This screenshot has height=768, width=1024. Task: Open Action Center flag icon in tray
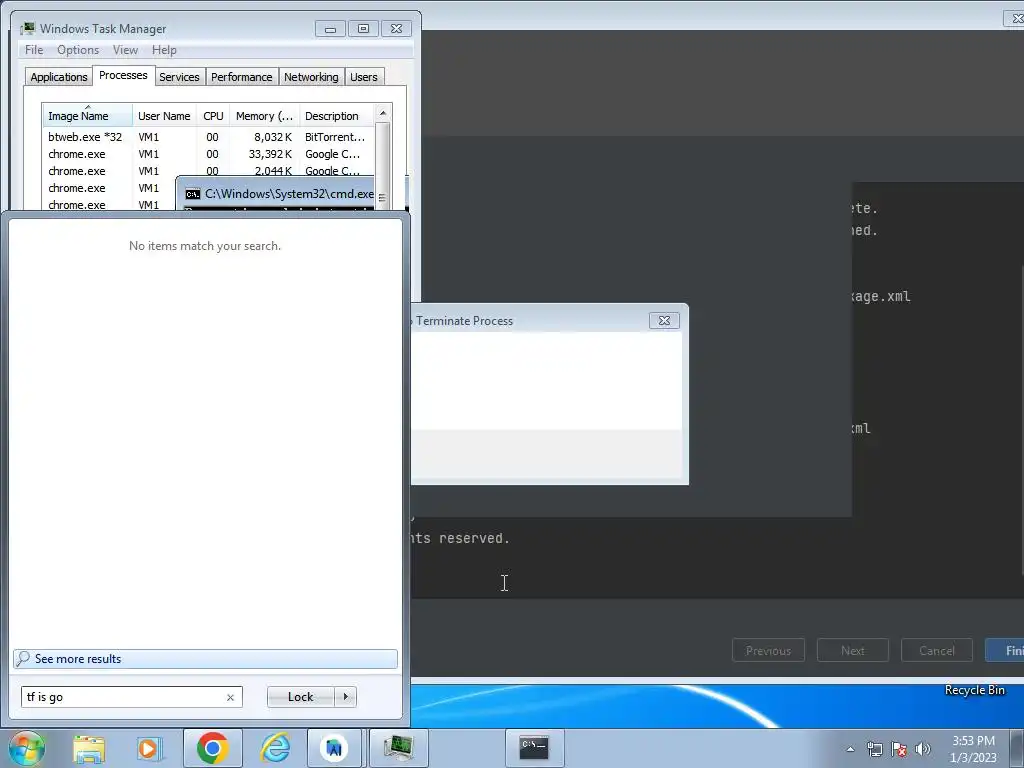coord(899,749)
